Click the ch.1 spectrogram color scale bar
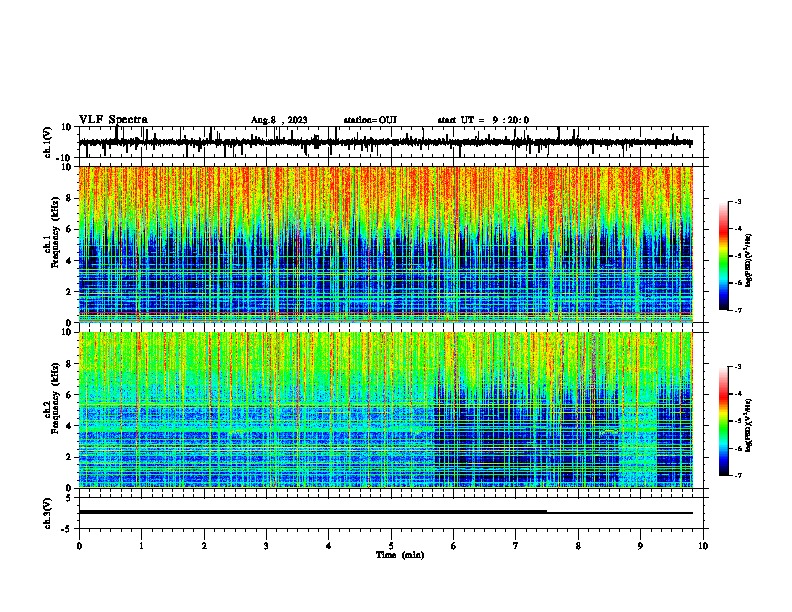The width and height of the screenshot is (792, 612). [724, 256]
